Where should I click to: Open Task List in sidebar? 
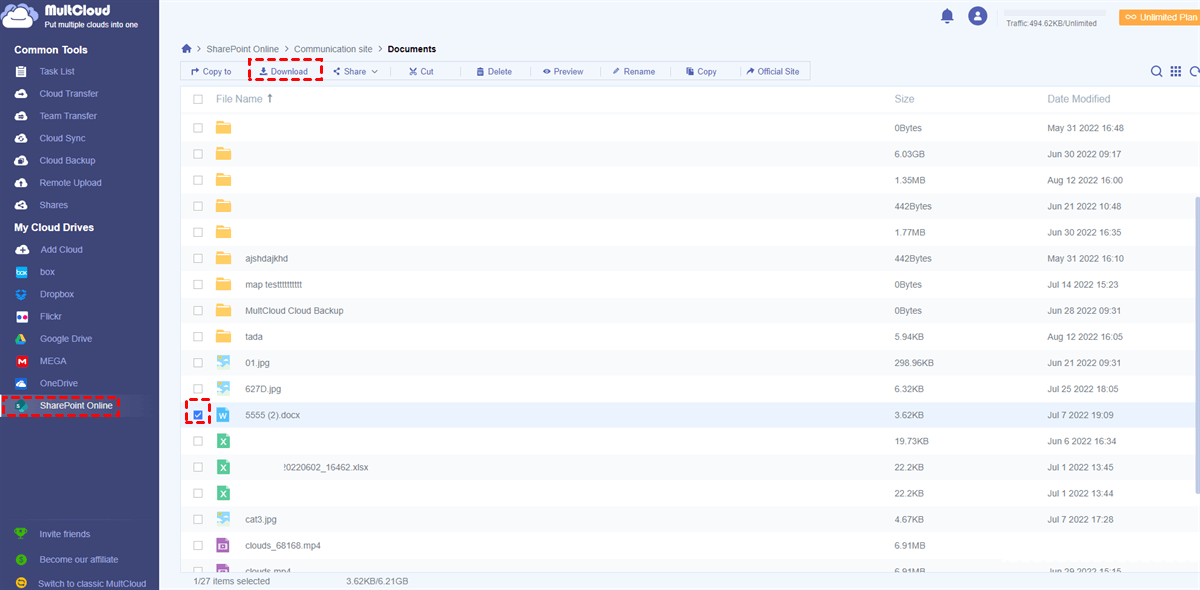point(57,72)
